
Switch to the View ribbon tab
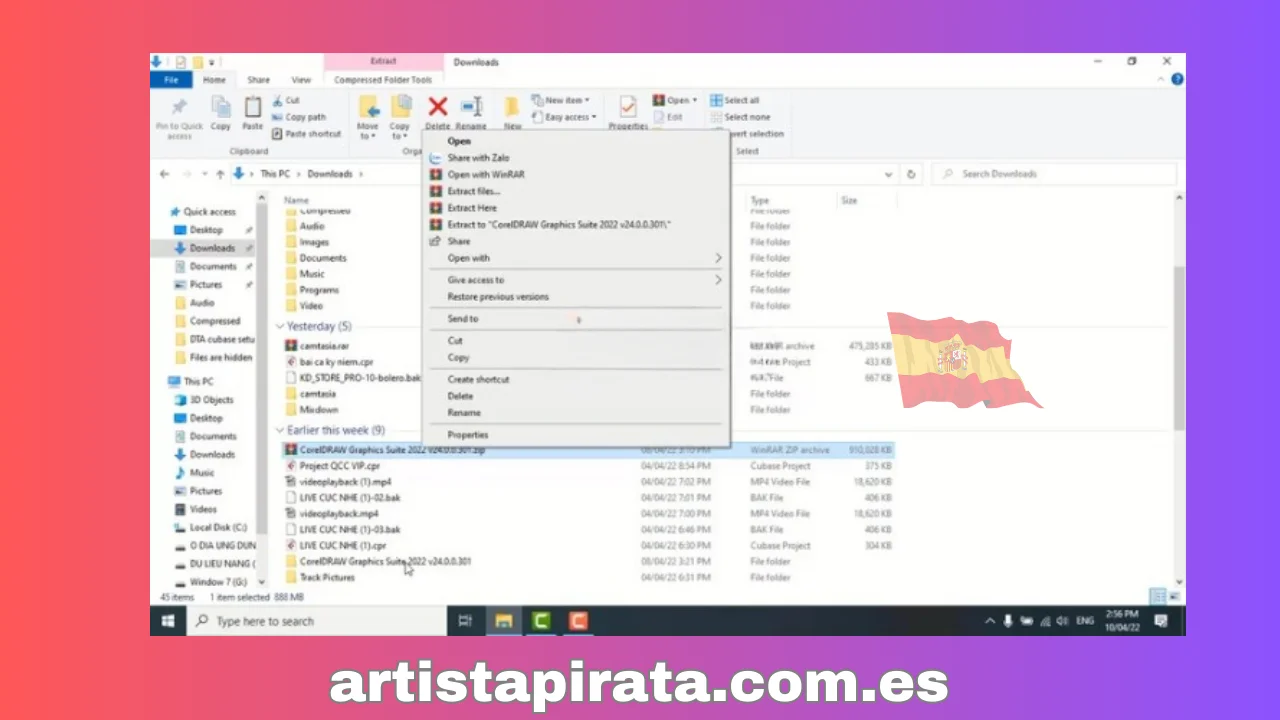coord(301,80)
